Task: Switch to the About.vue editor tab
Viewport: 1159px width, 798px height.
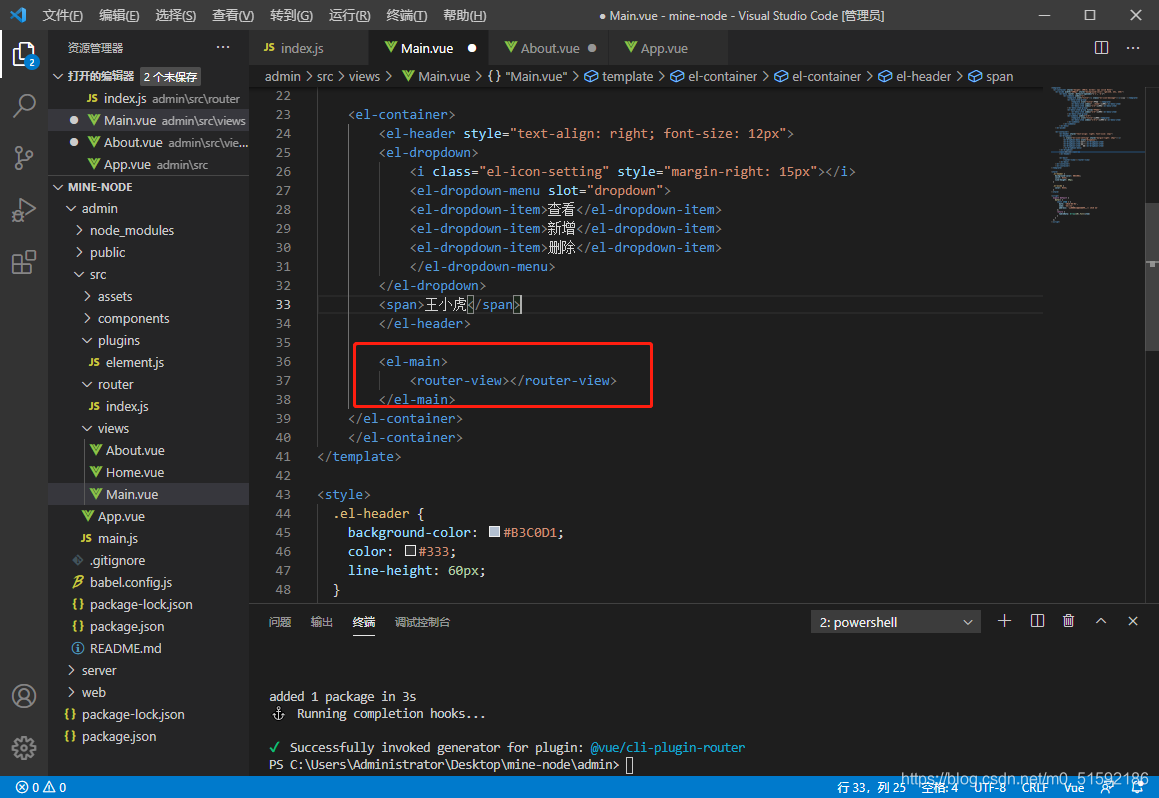Action: (x=549, y=48)
